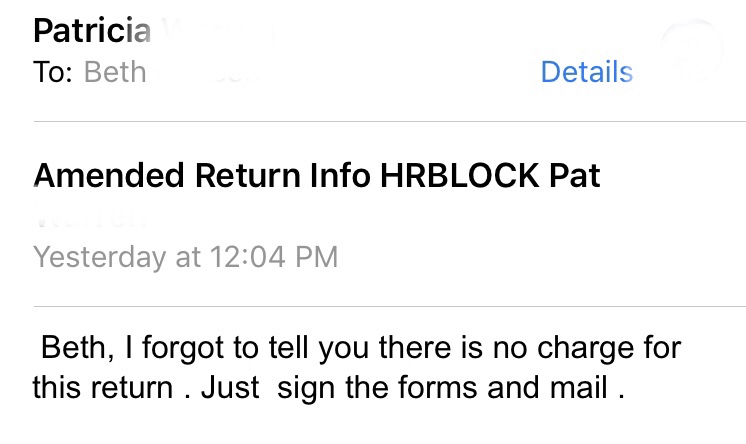Open the Details link
This screenshot has width=746, height=444.
[586, 72]
